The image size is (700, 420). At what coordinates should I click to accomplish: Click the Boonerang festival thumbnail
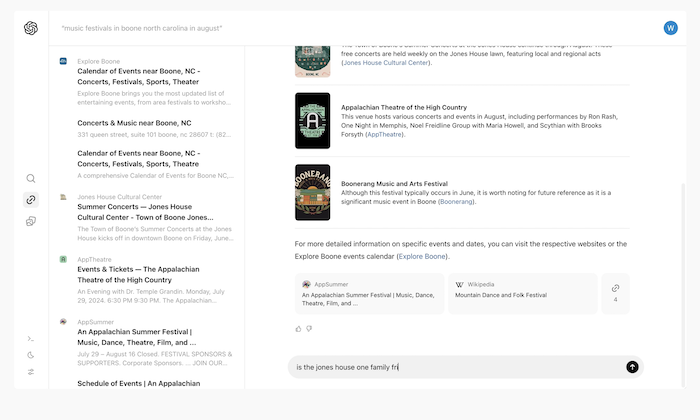coord(312,192)
